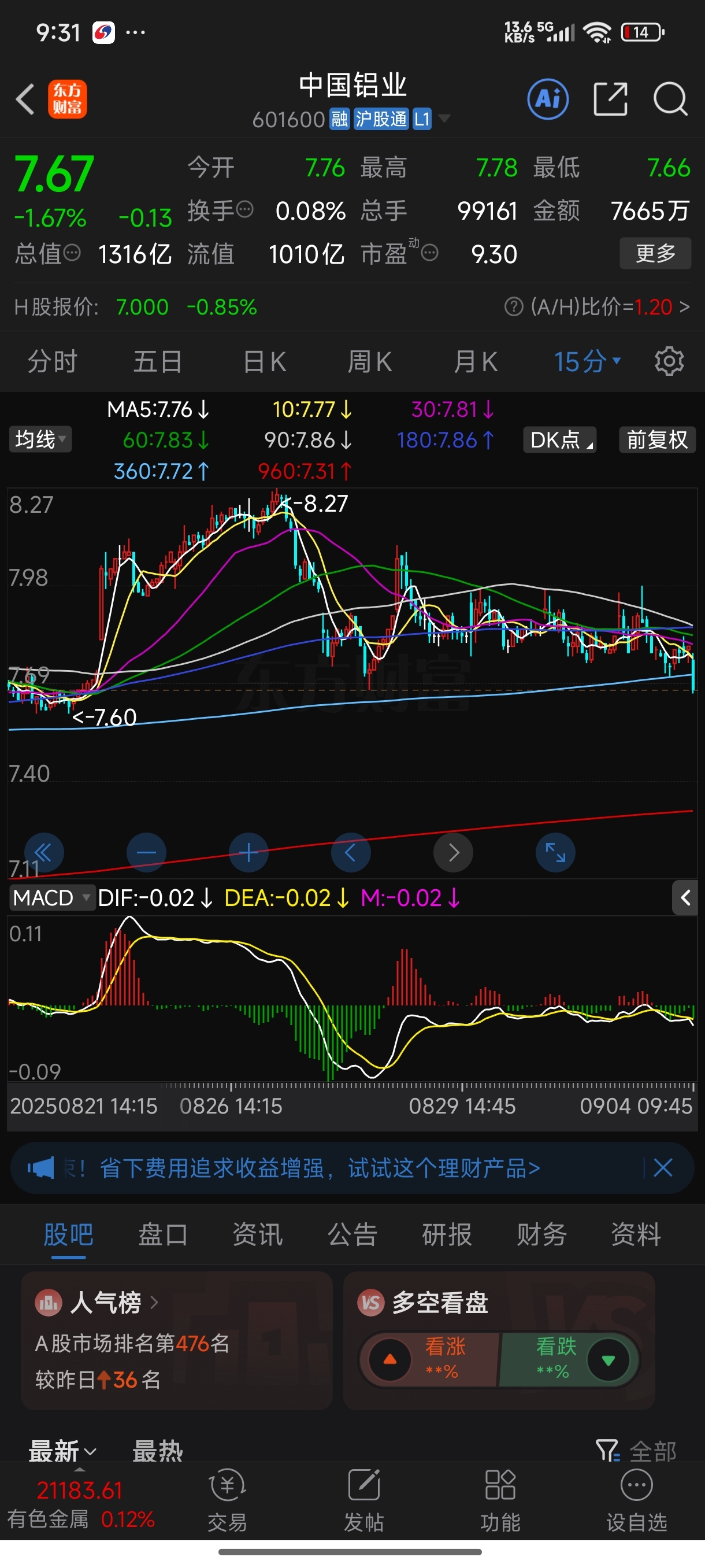705x1568 pixels.
Task: Open the 研报 tab
Action: (x=447, y=1234)
